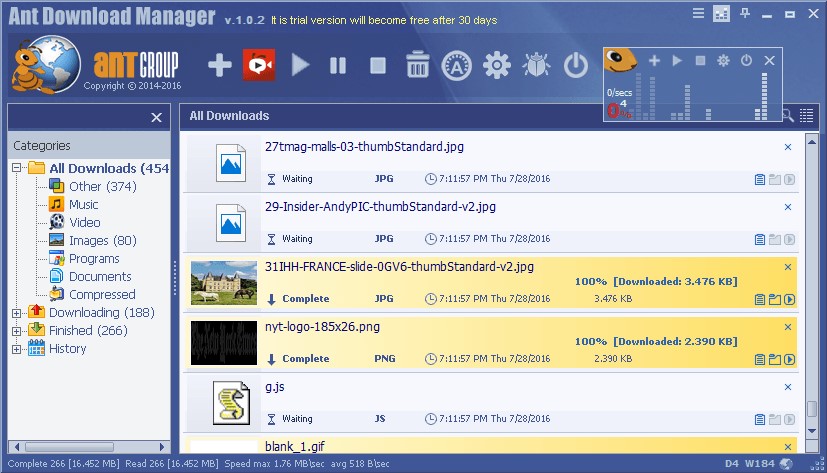Viewport: 827px width, 473px height.
Task: Close the floating speed widget
Action: click(770, 61)
